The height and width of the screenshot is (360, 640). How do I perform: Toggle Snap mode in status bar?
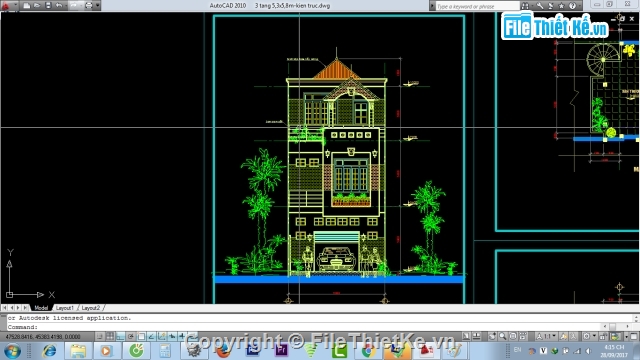click(x=100, y=337)
